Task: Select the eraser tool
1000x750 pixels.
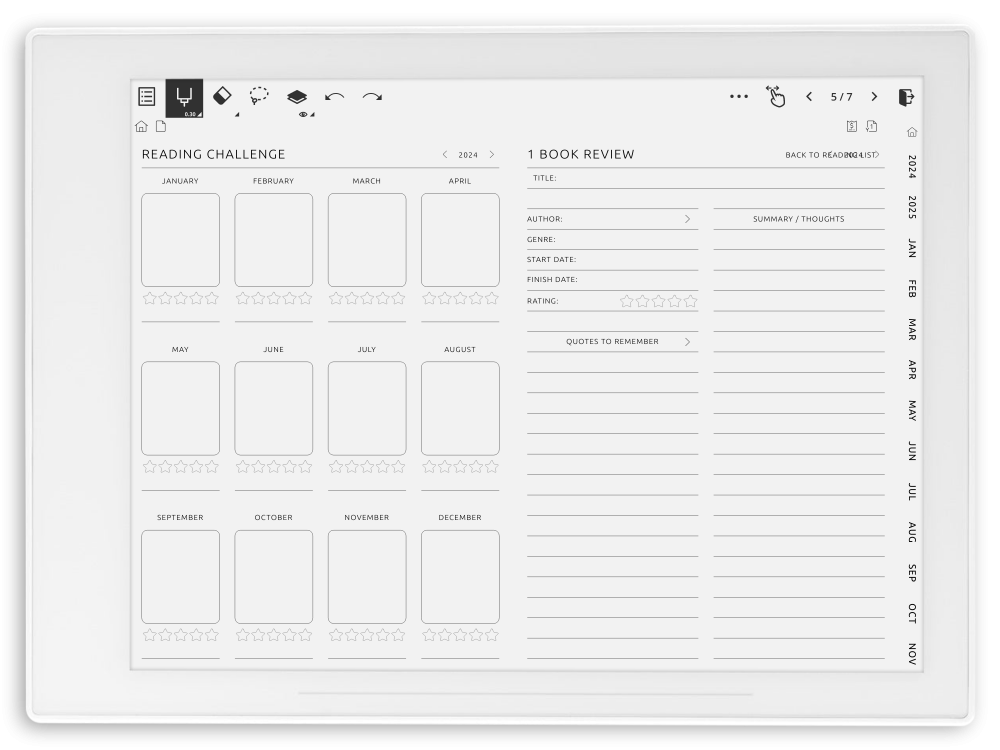Action: (x=221, y=96)
